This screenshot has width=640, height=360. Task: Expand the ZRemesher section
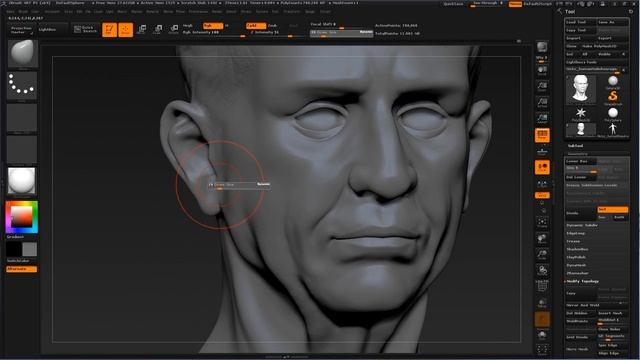click(x=577, y=273)
